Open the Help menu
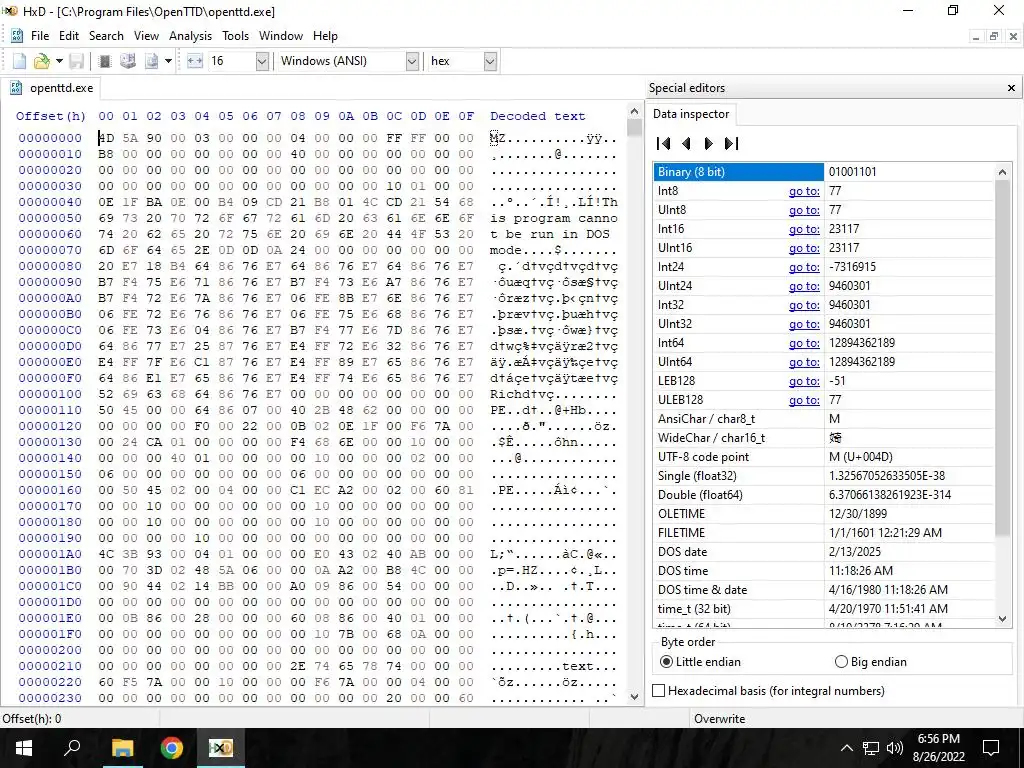Screen dimensions: 1024x768 tap(325, 36)
